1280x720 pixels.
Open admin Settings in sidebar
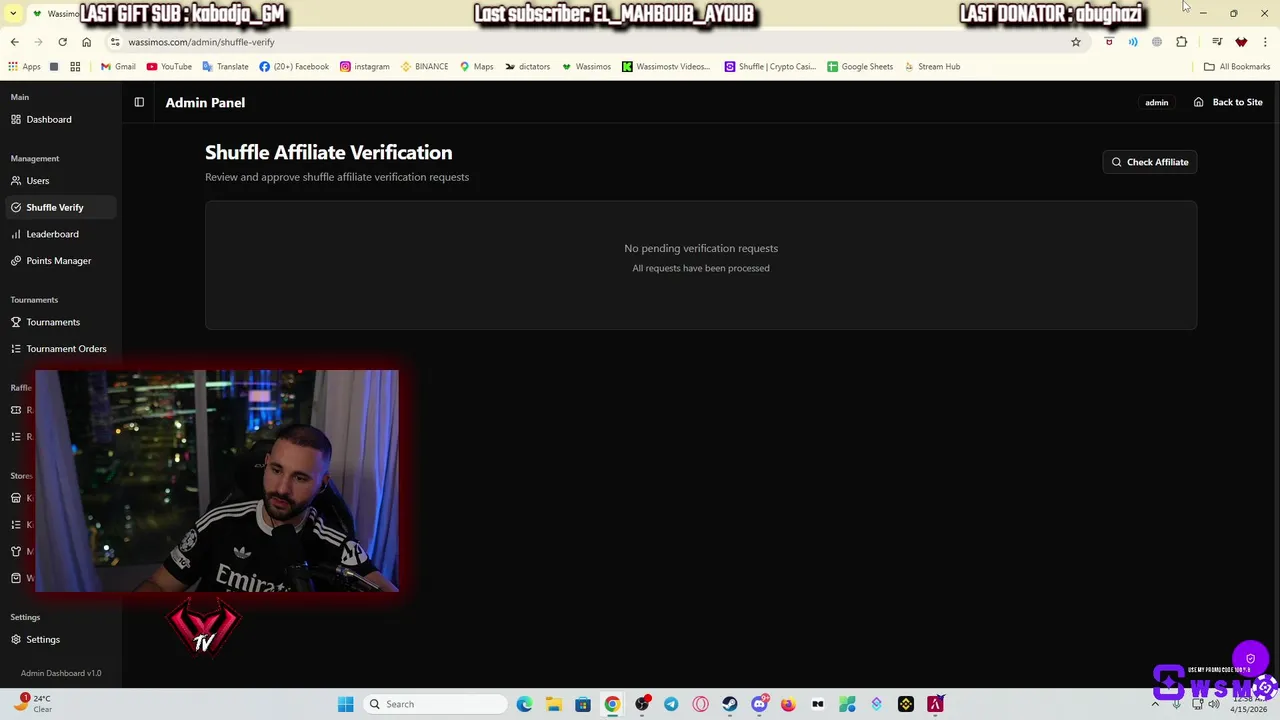tap(60, 640)
